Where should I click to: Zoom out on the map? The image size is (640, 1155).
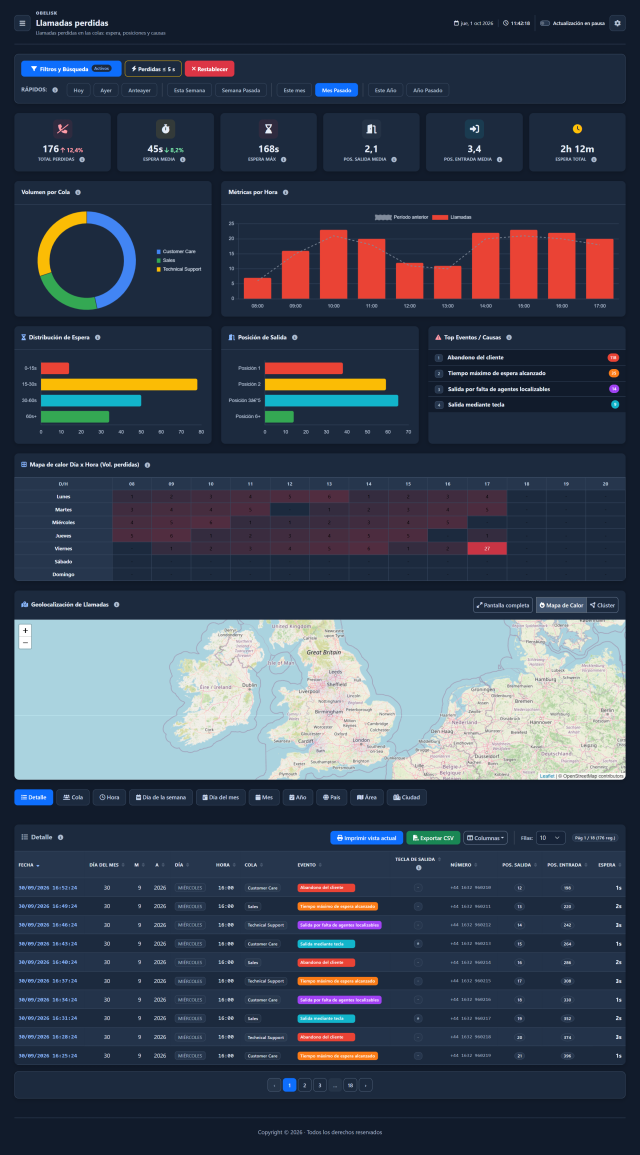25,643
